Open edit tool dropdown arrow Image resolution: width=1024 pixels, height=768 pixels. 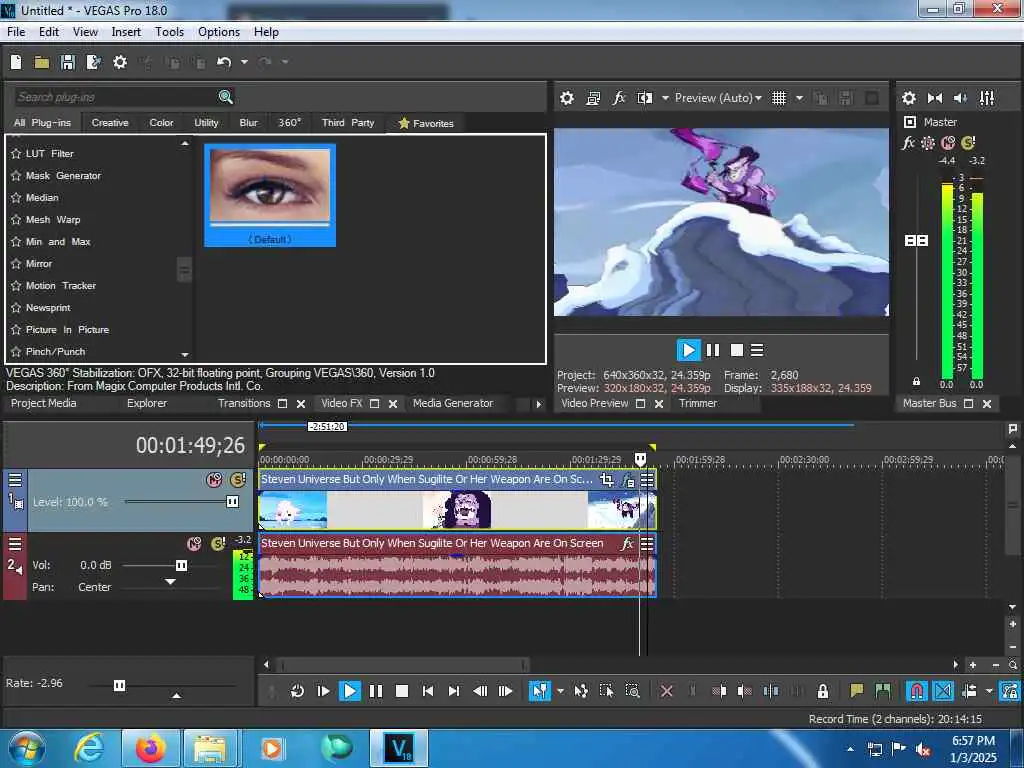[x=560, y=691]
